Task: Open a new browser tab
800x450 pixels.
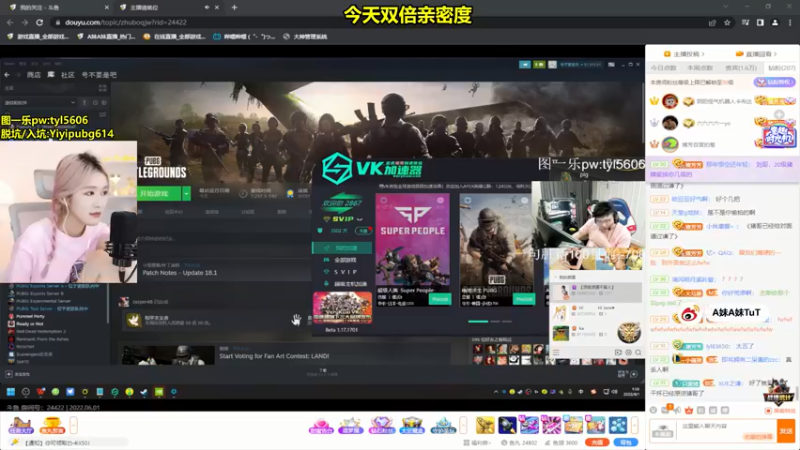Action: 234,7
